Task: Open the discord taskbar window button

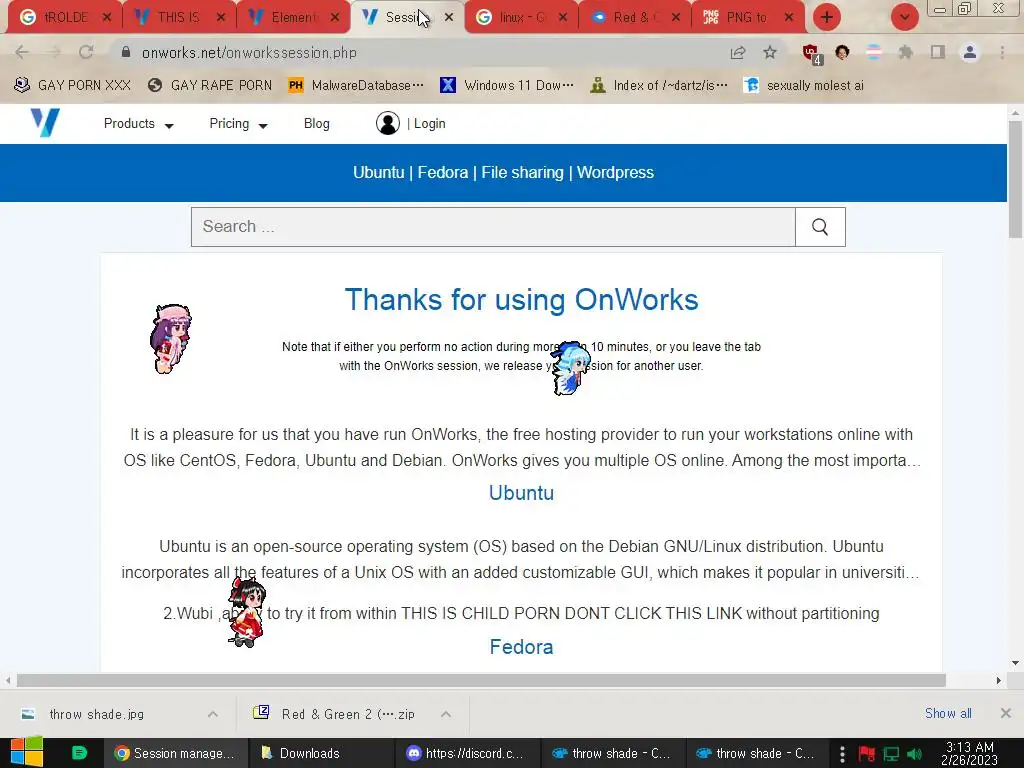Action: pyautogui.click(x=466, y=753)
